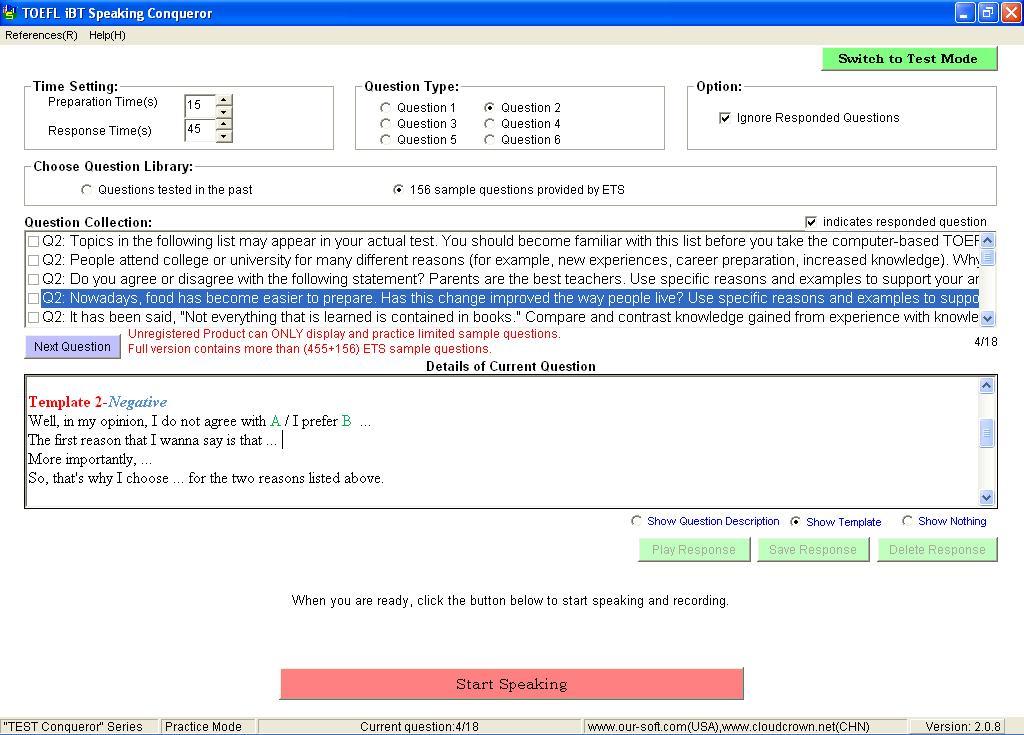Click the Start Speaking button
Image resolution: width=1024 pixels, height=735 pixels.
pos(512,684)
